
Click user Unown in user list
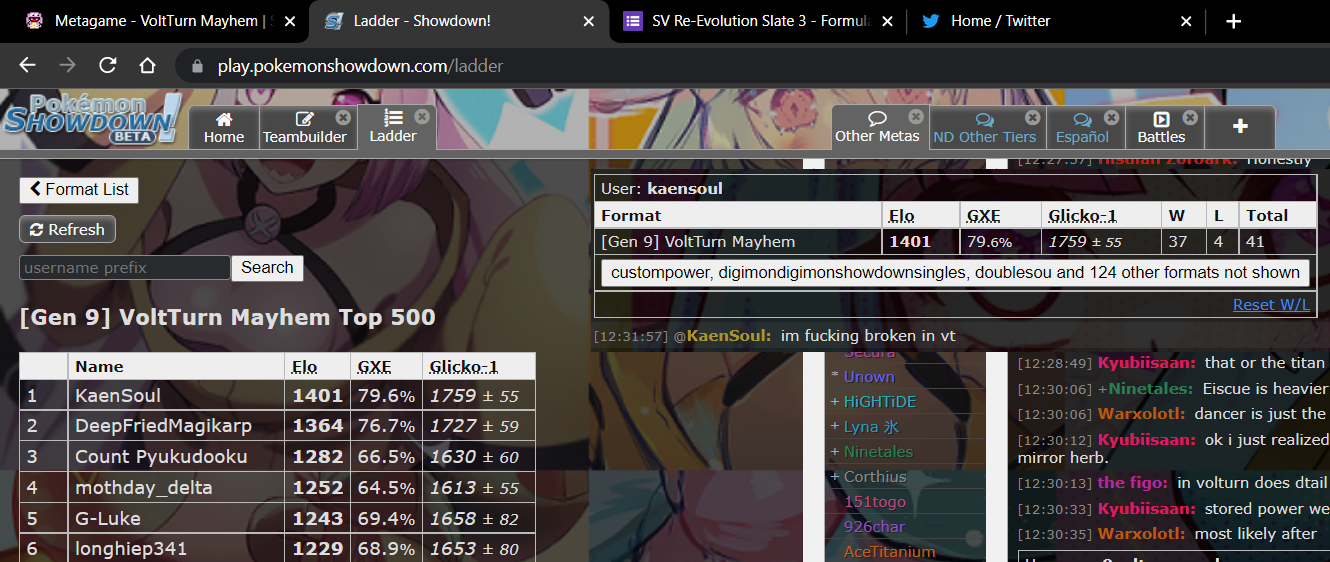(869, 377)
